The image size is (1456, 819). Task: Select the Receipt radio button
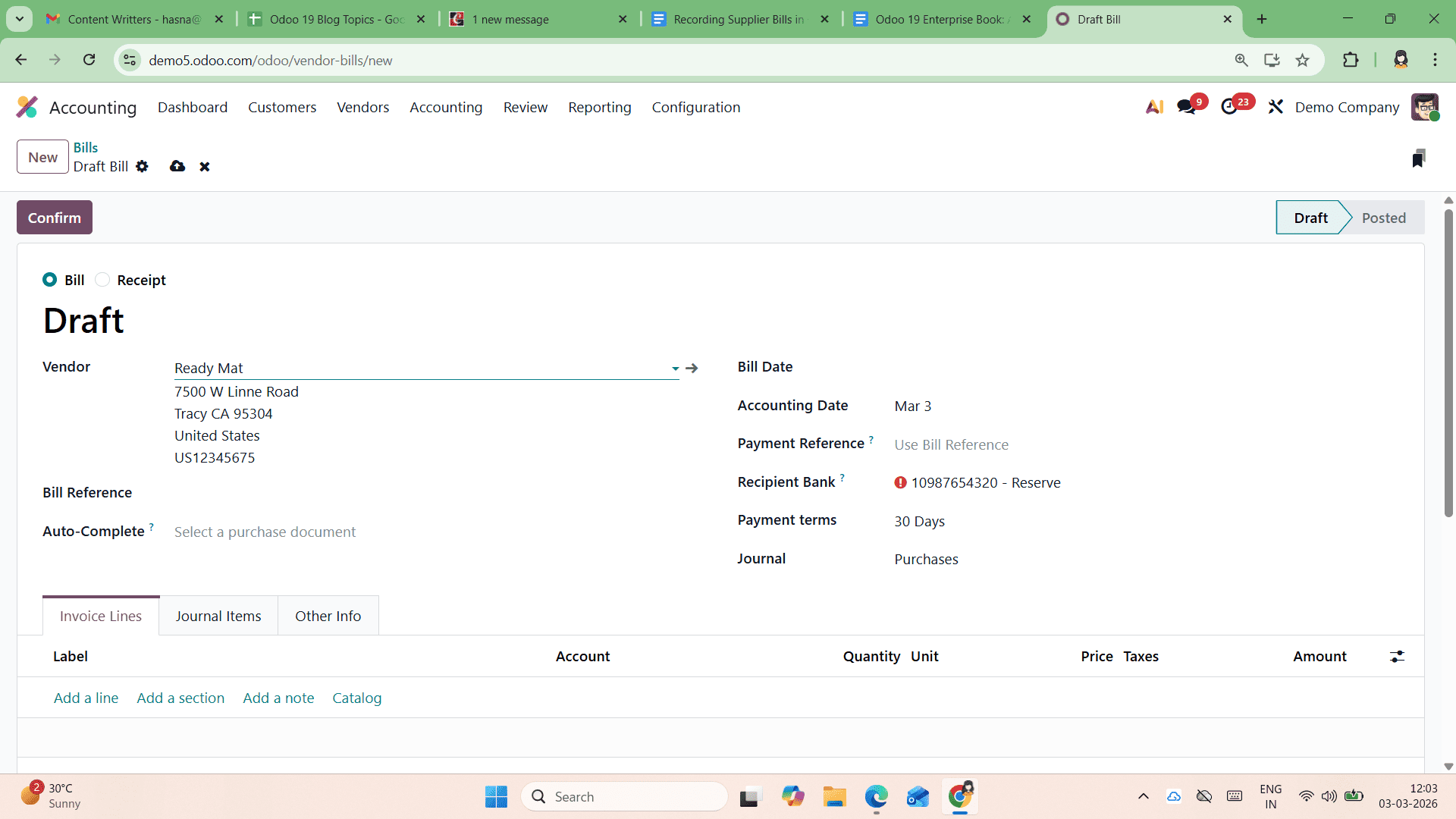point(102,280)
